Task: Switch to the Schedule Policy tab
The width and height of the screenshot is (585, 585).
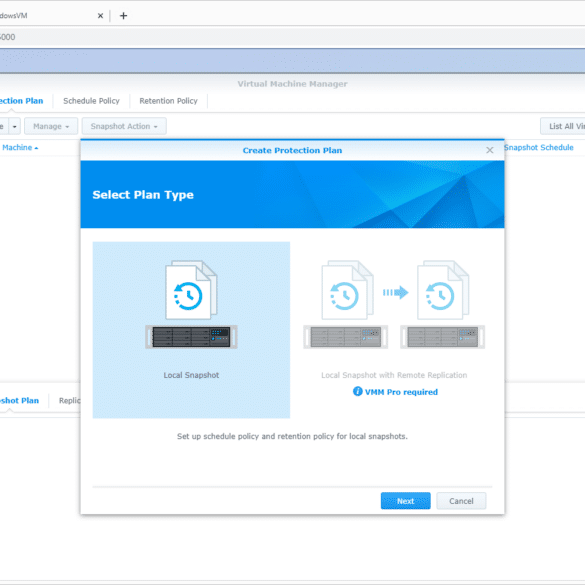Action: [91, 101]
